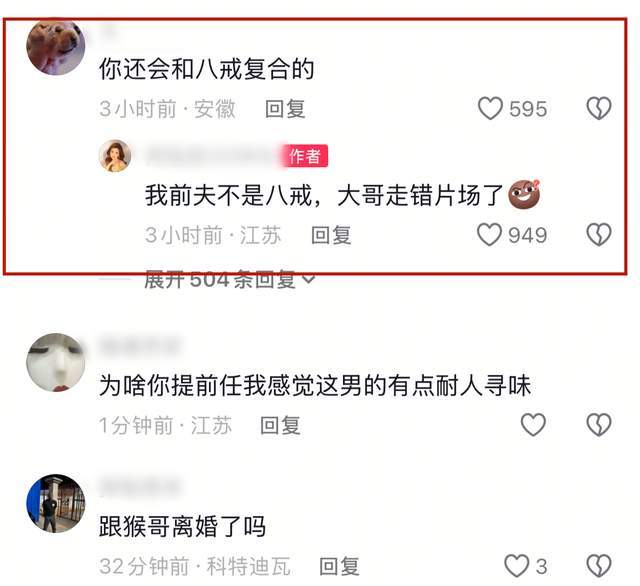
Task: Dislike the 耐人寻味 comment
Action: coord(599,424)
